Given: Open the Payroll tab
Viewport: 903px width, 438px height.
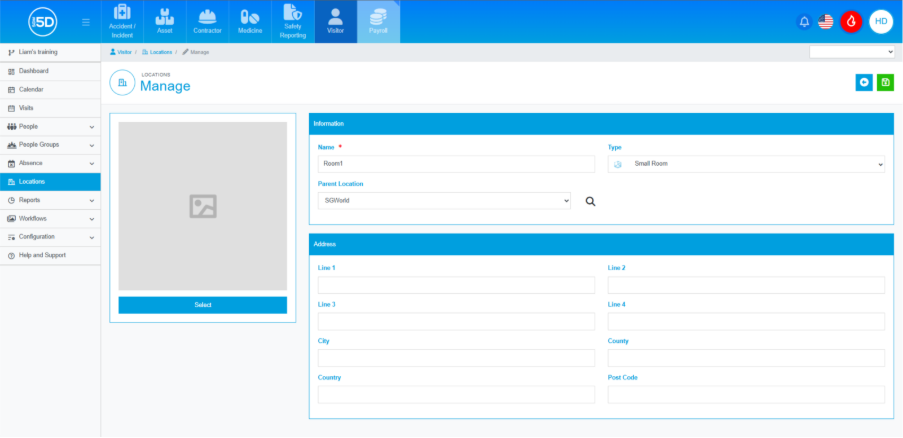Looking at the screenshot, I should (x=378, y=21).
